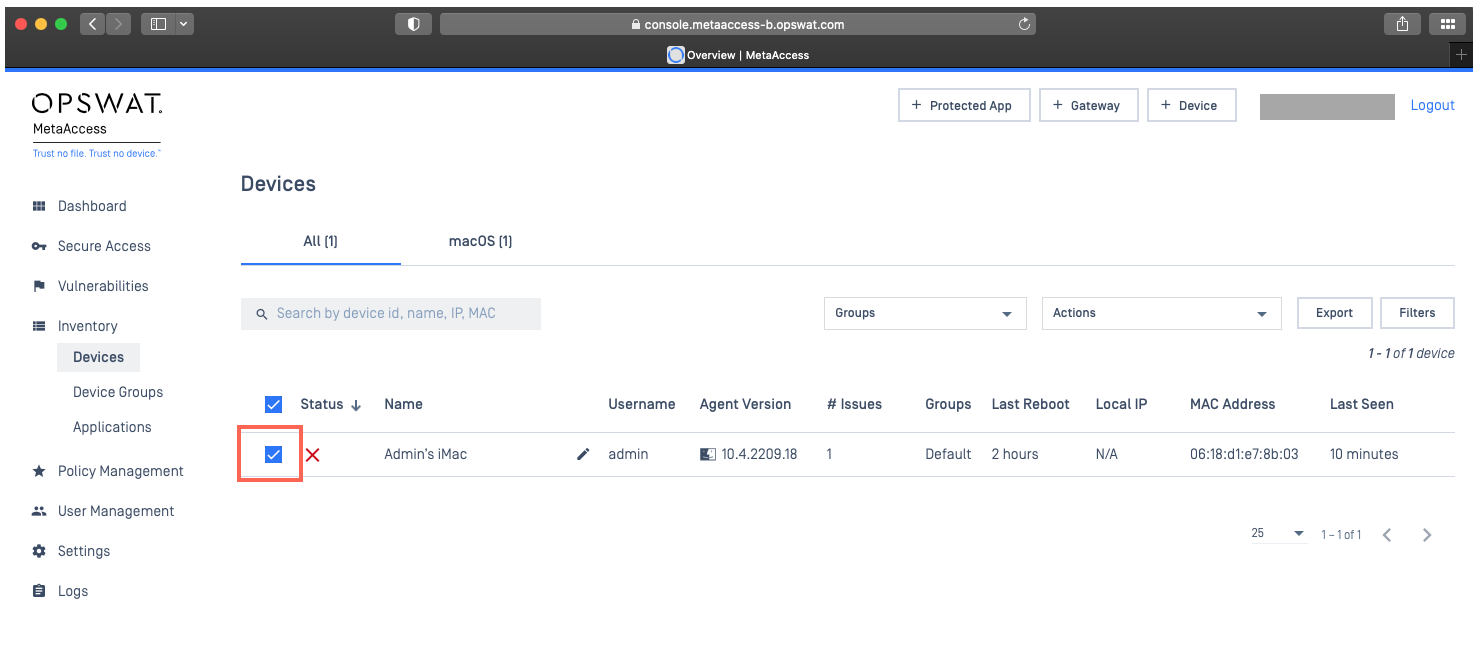Click the + Gateway button
The height and width of the screenshot is (660, 1484).
[1089, 105]
